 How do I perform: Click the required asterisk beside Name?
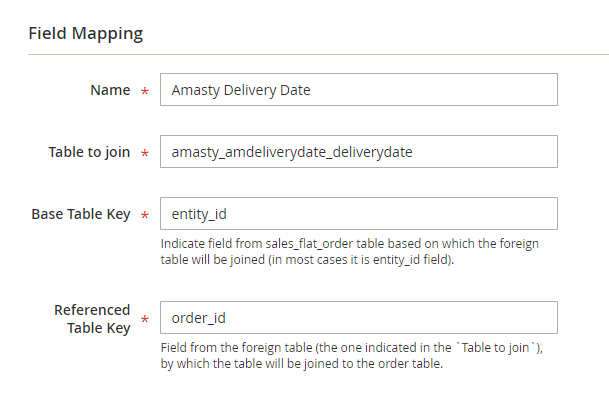[145, 91]
